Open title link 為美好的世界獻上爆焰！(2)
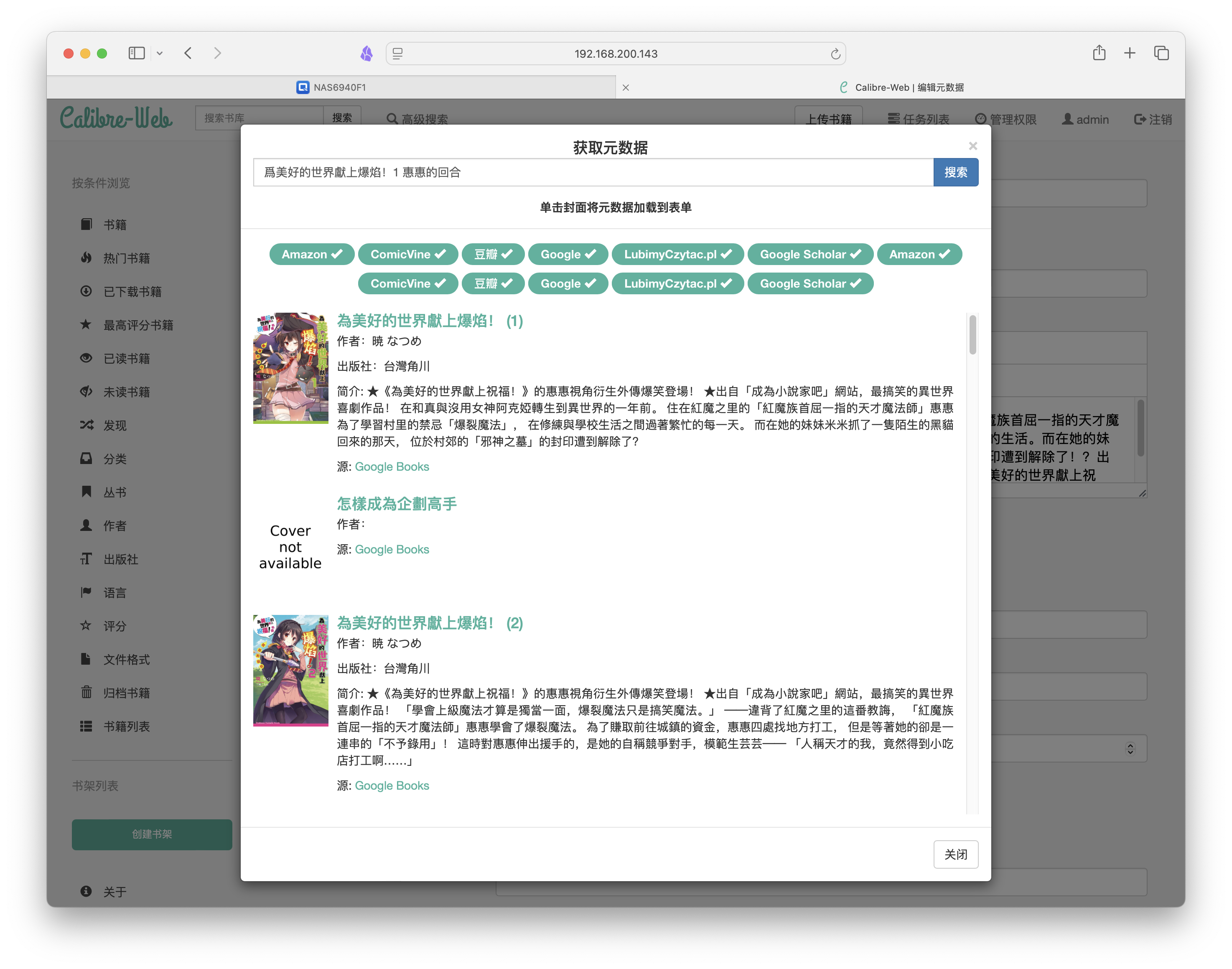 (x=429, y=623)
